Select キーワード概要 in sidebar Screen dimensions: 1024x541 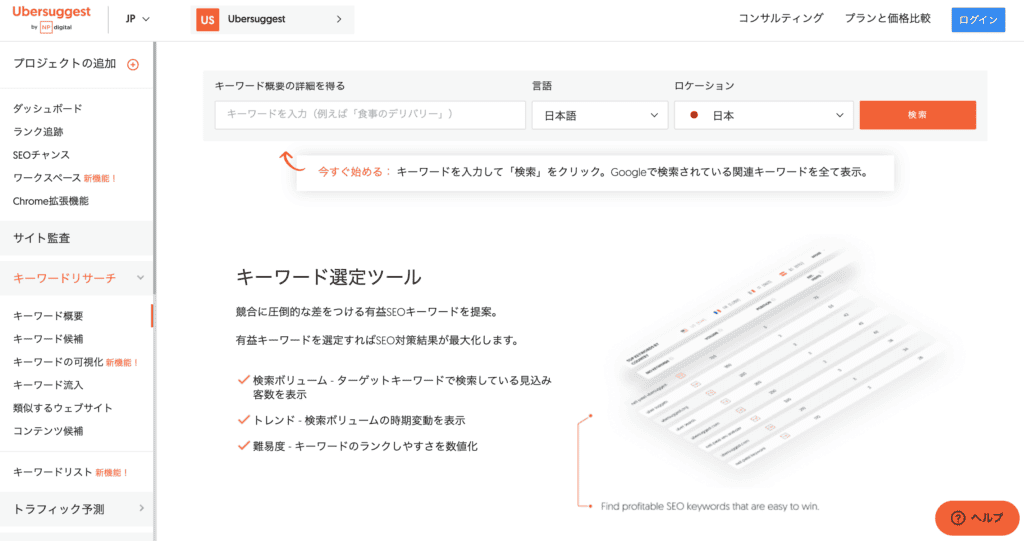48,316
